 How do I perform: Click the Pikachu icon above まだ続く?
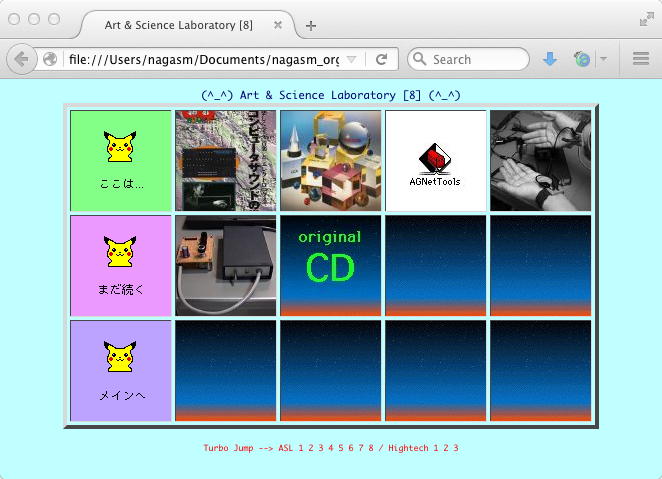click(x=120, y=252)
